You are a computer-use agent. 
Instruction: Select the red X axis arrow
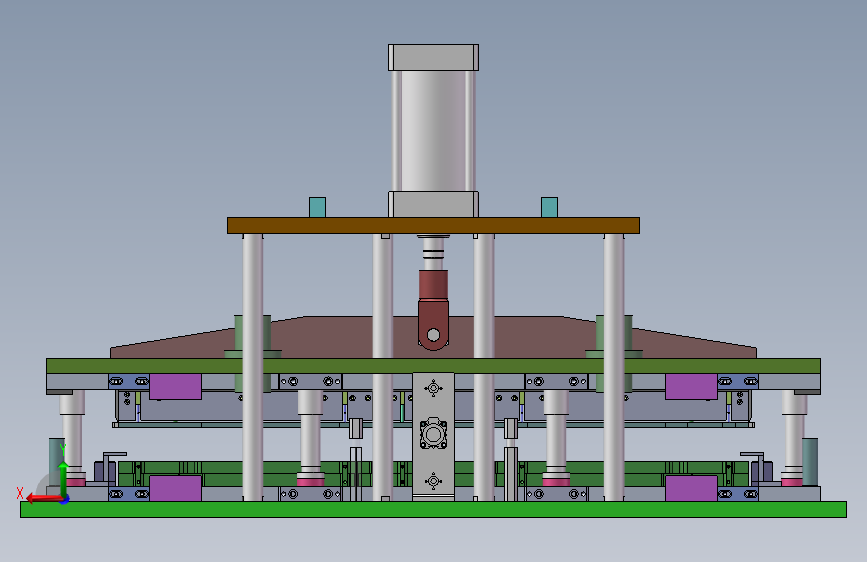pos(43,499)
